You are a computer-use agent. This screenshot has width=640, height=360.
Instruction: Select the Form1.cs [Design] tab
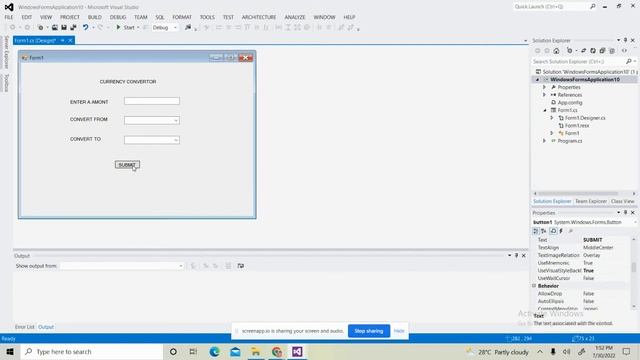click(35, 40)
